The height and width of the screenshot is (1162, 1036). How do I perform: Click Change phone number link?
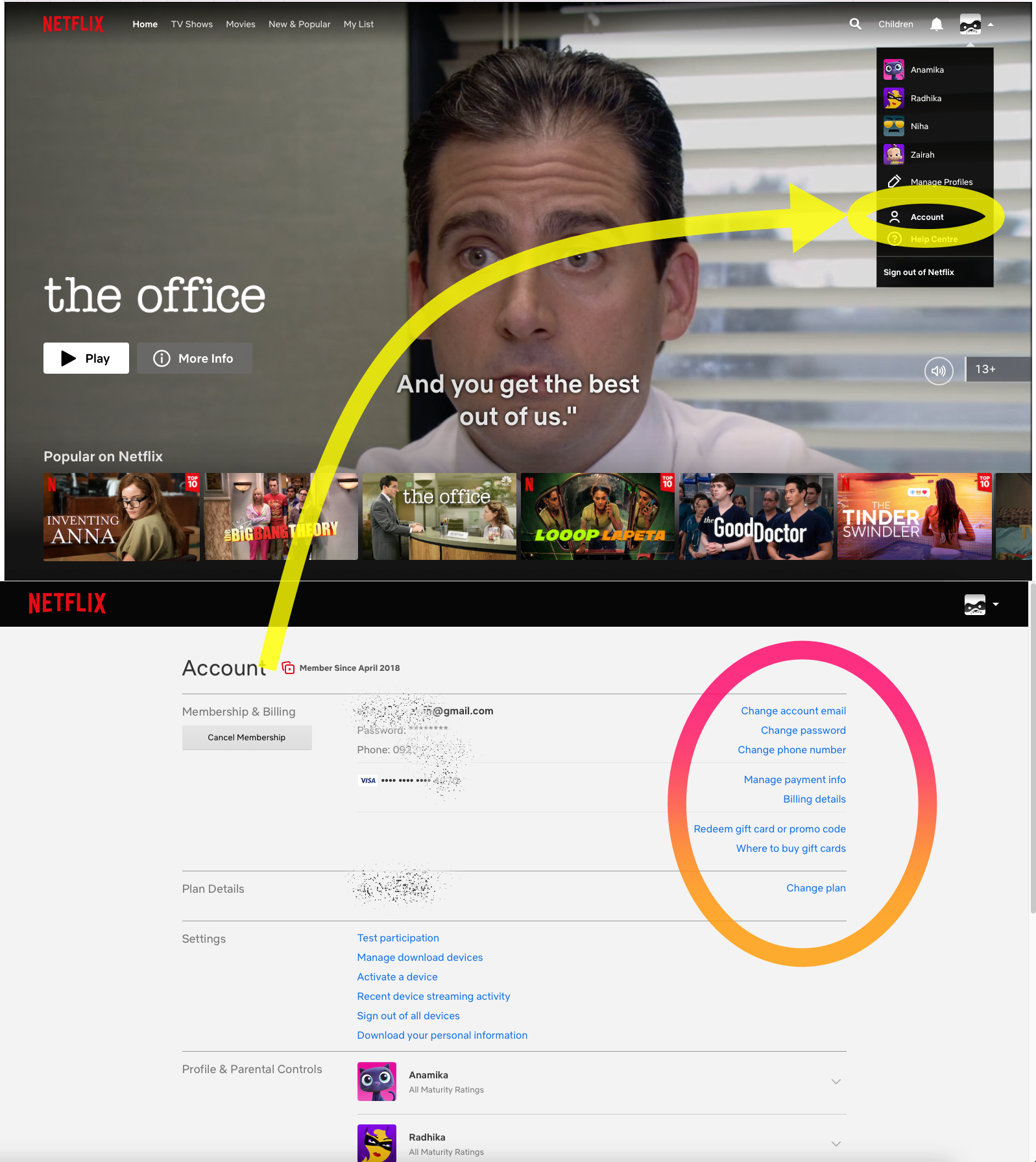point(791,750)
